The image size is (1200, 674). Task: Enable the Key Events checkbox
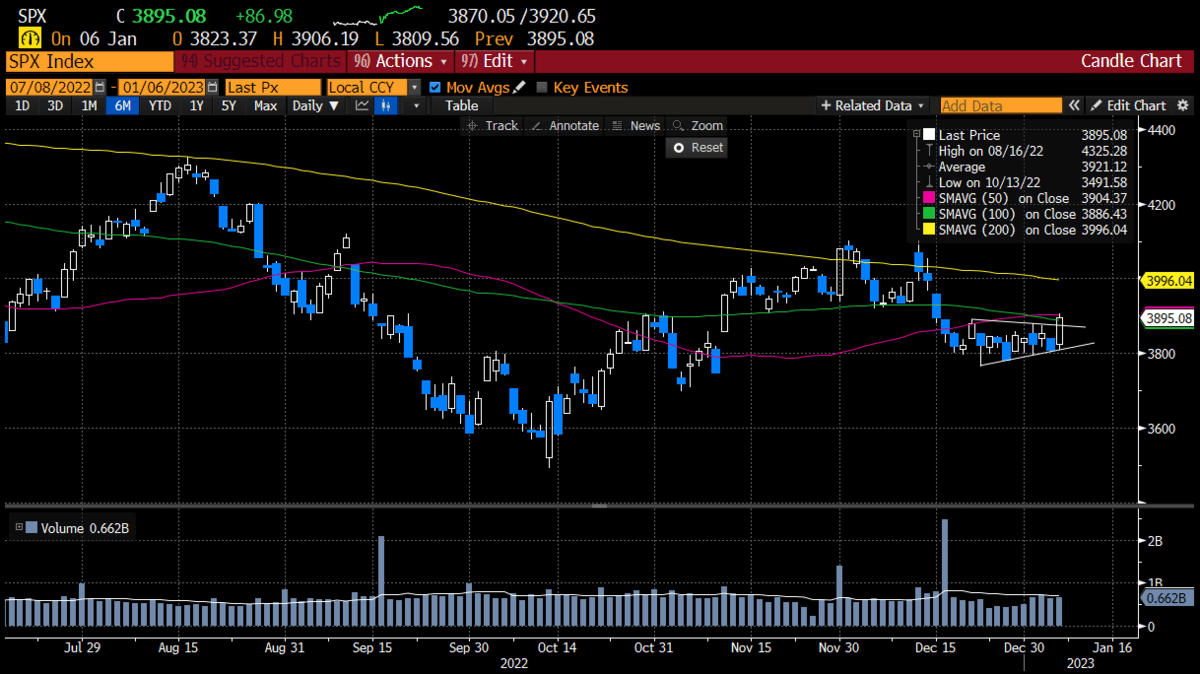pyautogui.click(x=543, y=87)
